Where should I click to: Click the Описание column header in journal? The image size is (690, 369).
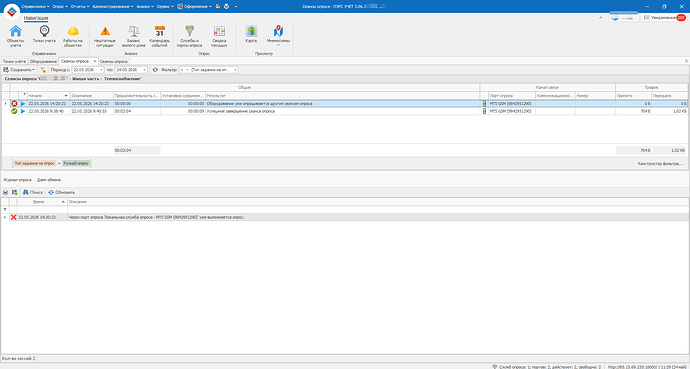(378, 201)
